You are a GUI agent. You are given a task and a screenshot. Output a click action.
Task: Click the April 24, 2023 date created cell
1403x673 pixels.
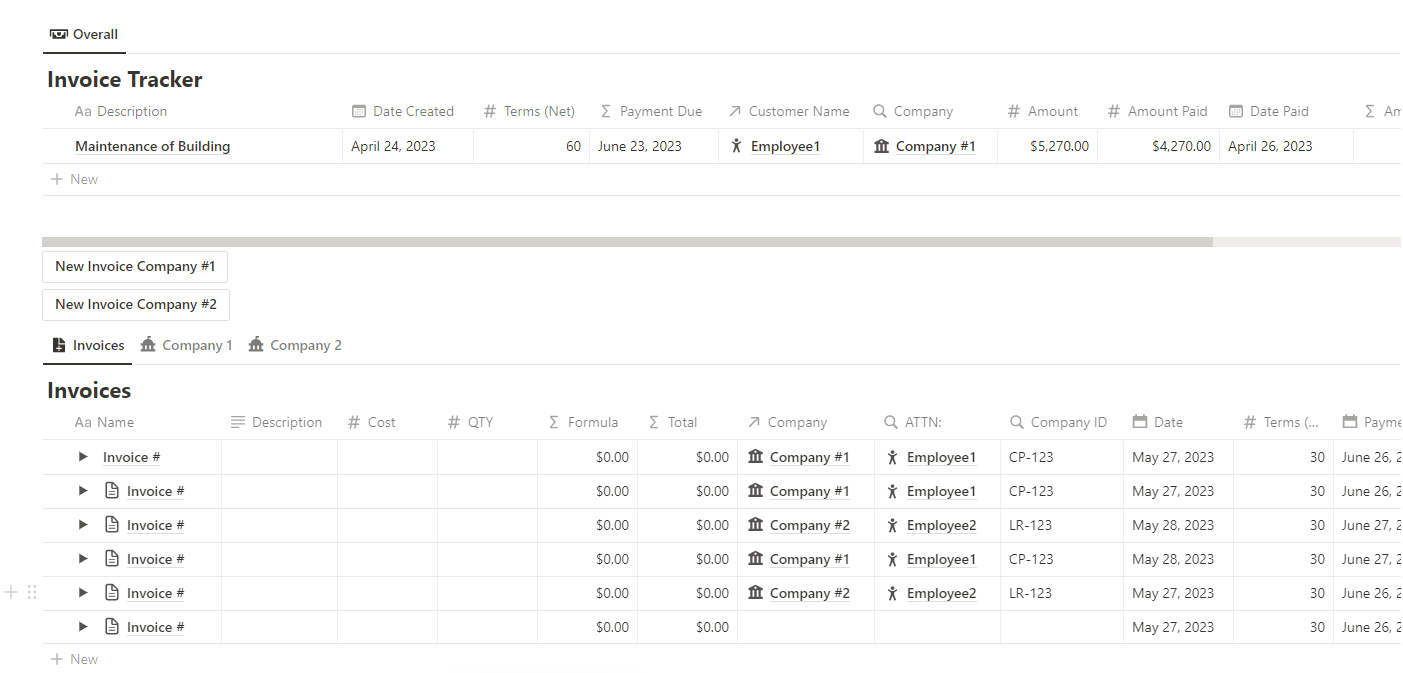click(408, 146)
